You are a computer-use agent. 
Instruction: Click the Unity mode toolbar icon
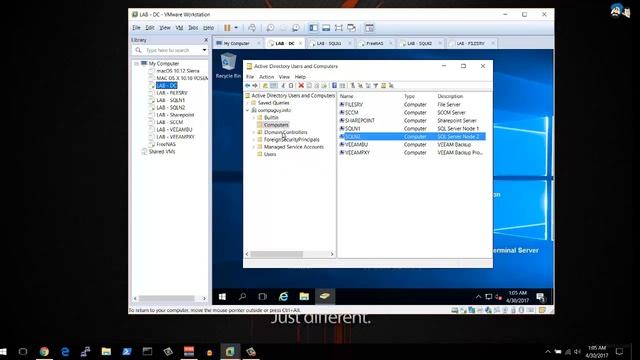[351, 28]
